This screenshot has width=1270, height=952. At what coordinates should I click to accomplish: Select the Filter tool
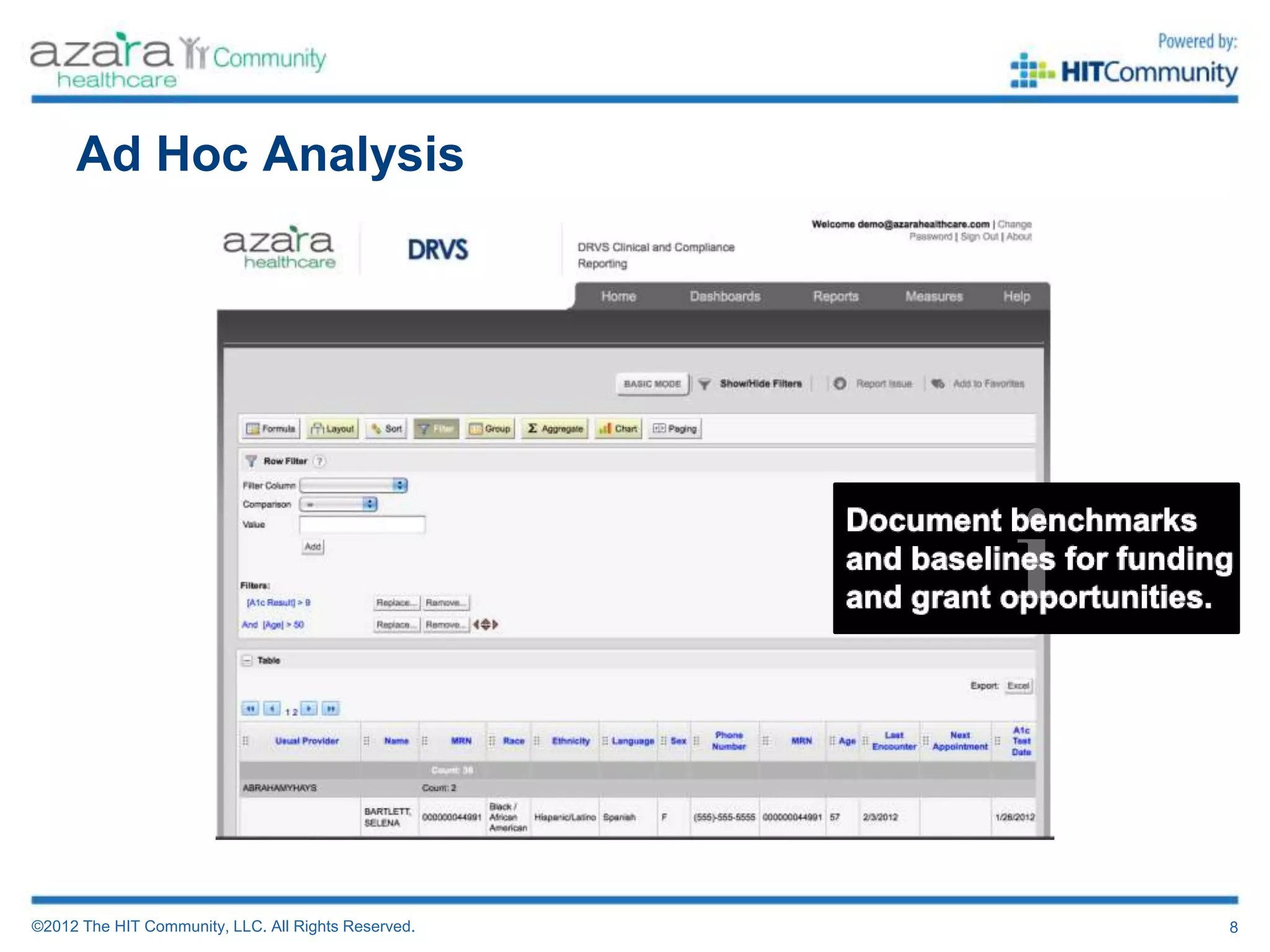437,428
